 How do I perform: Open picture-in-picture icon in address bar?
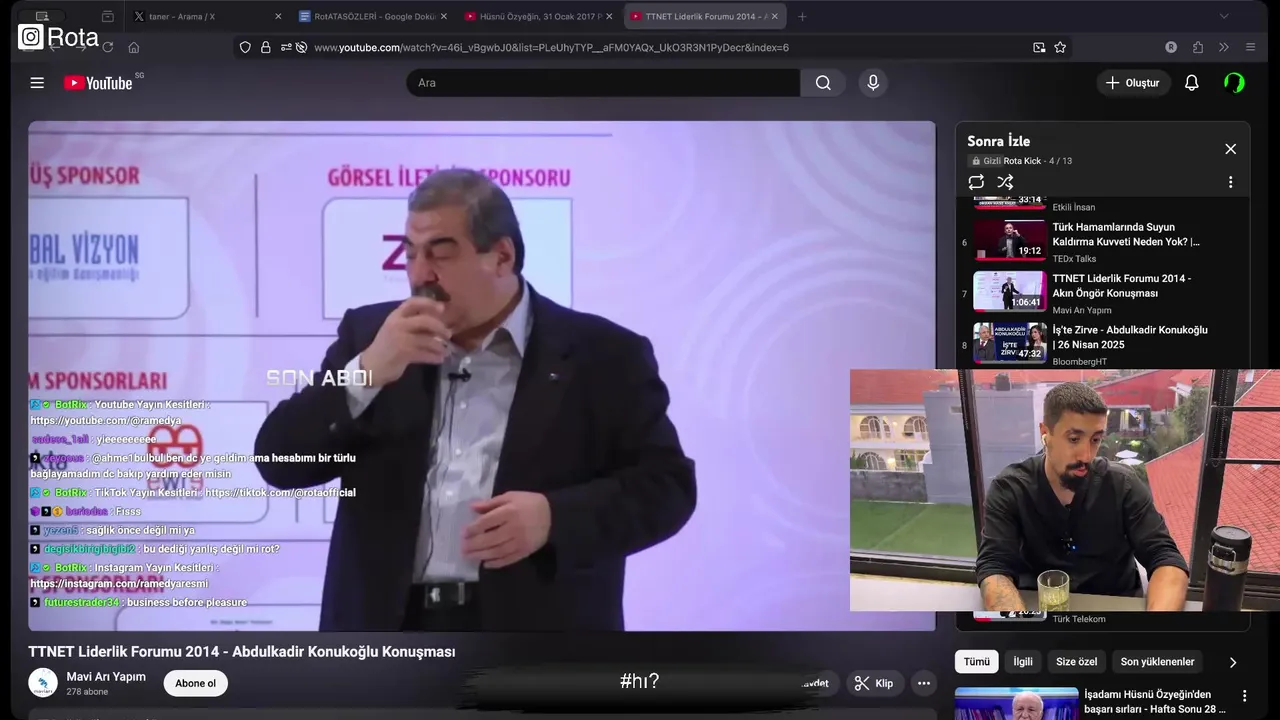point(1039,47)
